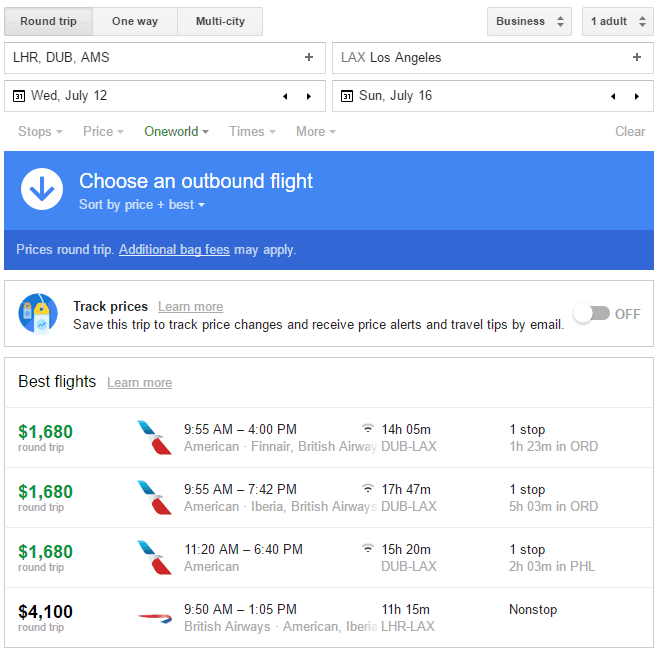659x653 pixels.
Task: Open Sort by price + best dropdown
Action: coord(142,205)
